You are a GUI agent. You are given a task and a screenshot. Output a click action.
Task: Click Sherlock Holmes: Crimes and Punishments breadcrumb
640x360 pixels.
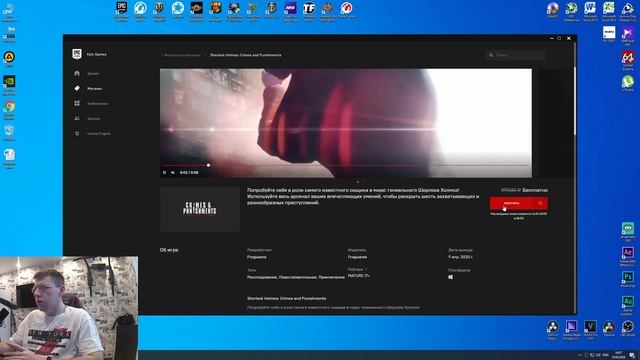pyautogui.click(x=246, y=55)
